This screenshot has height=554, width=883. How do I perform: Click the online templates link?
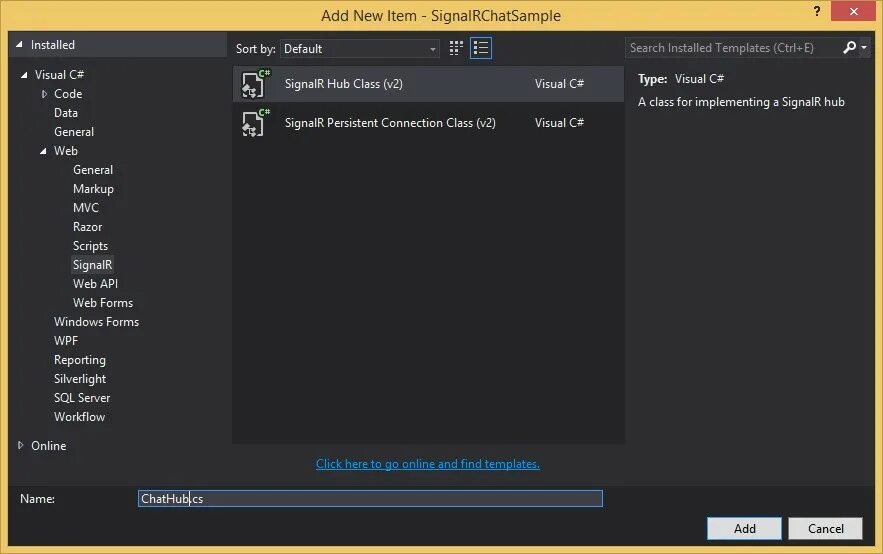coord(427,464)
